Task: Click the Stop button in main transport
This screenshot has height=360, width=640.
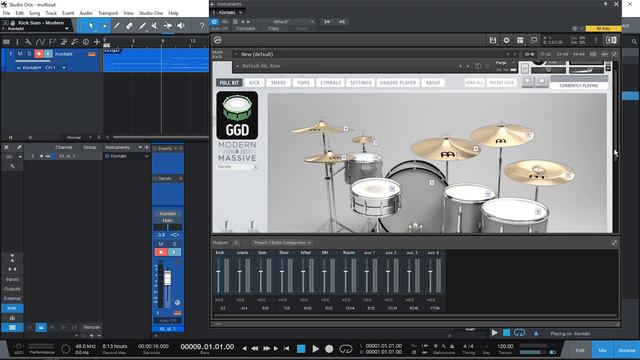Action: [301, 349]
